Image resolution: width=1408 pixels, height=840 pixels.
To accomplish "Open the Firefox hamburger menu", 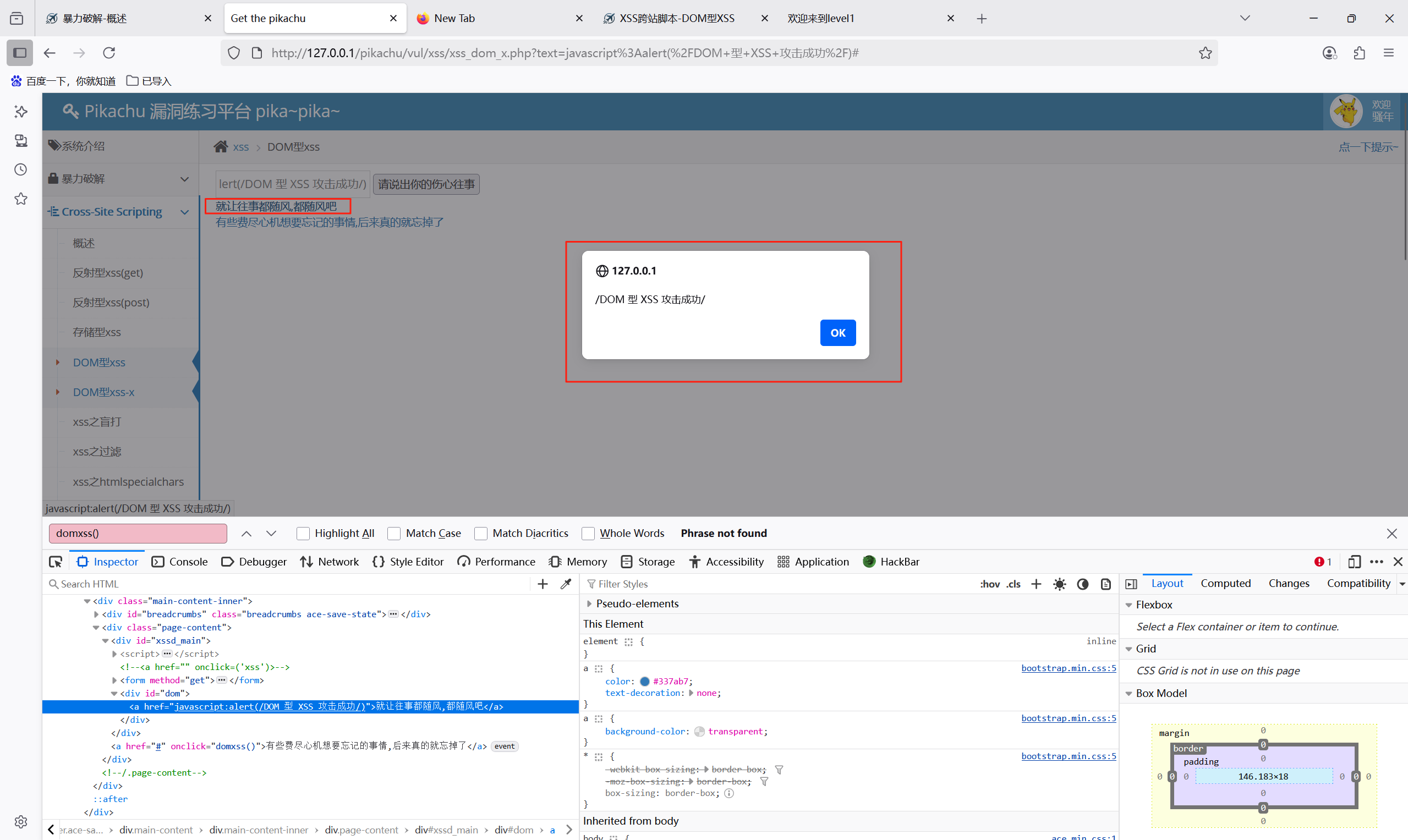I will tap(1389, 53).
